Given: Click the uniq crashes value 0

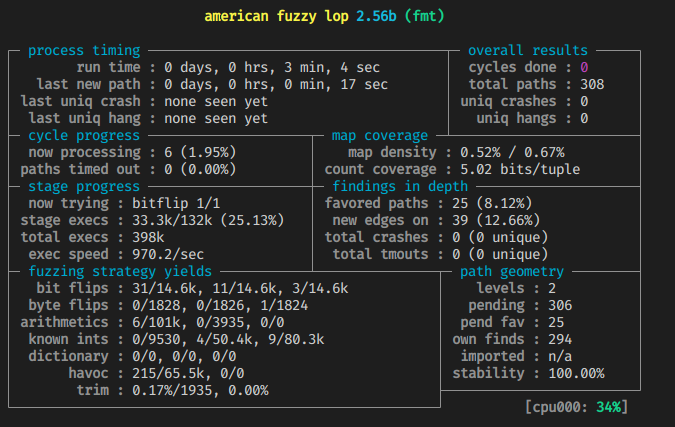Looking at the screenshot, I should coord(584,102).
